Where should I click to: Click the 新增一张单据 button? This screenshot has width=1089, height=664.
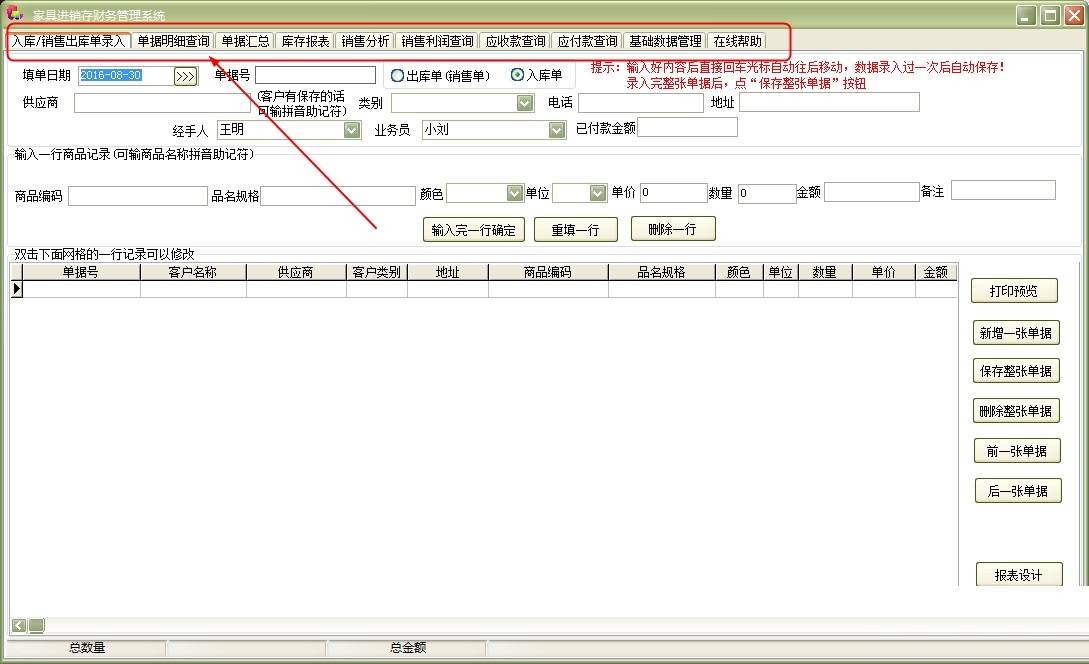(x=1015, y=333)
